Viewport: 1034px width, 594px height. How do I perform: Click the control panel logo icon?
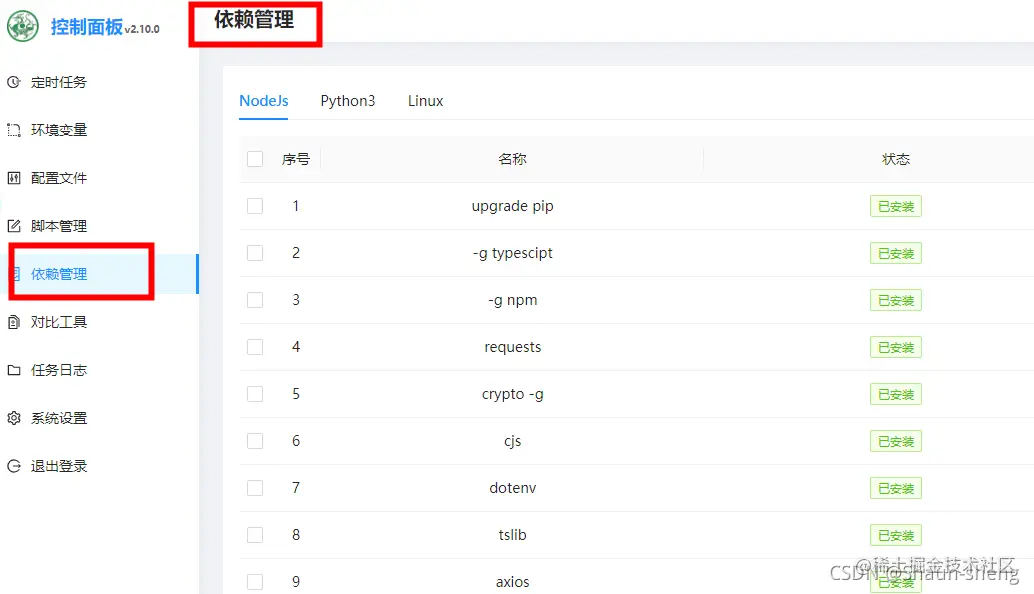pos(23,26)
